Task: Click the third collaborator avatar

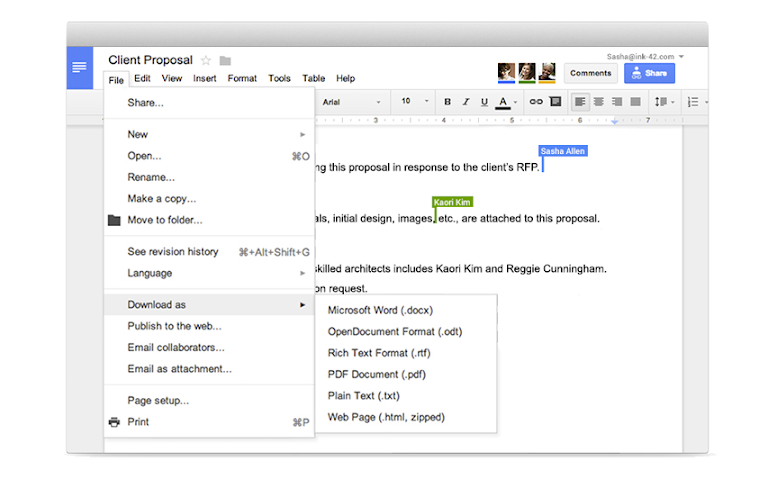Action: point(548,72)
